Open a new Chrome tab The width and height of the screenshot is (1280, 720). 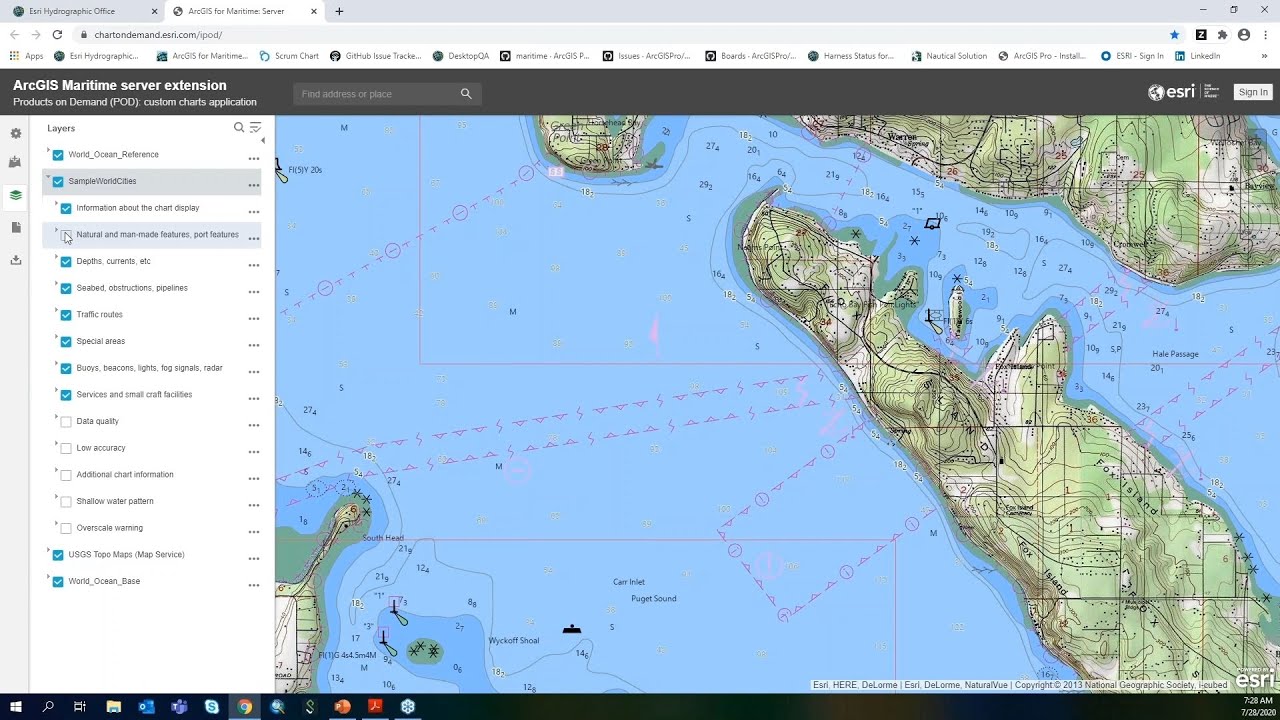click(339, 11)
